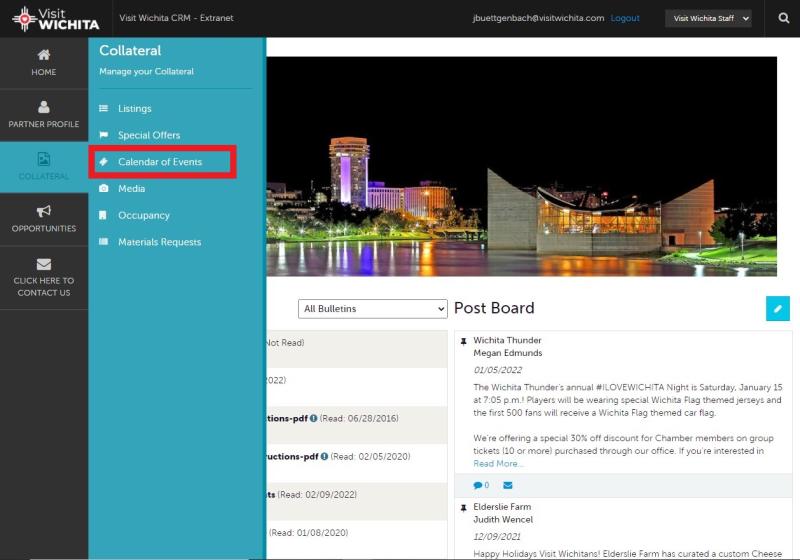Click the Elderslie Farm post title
Image resolution: width=800 pixels, height=560 pixels.
click(502, 506)
